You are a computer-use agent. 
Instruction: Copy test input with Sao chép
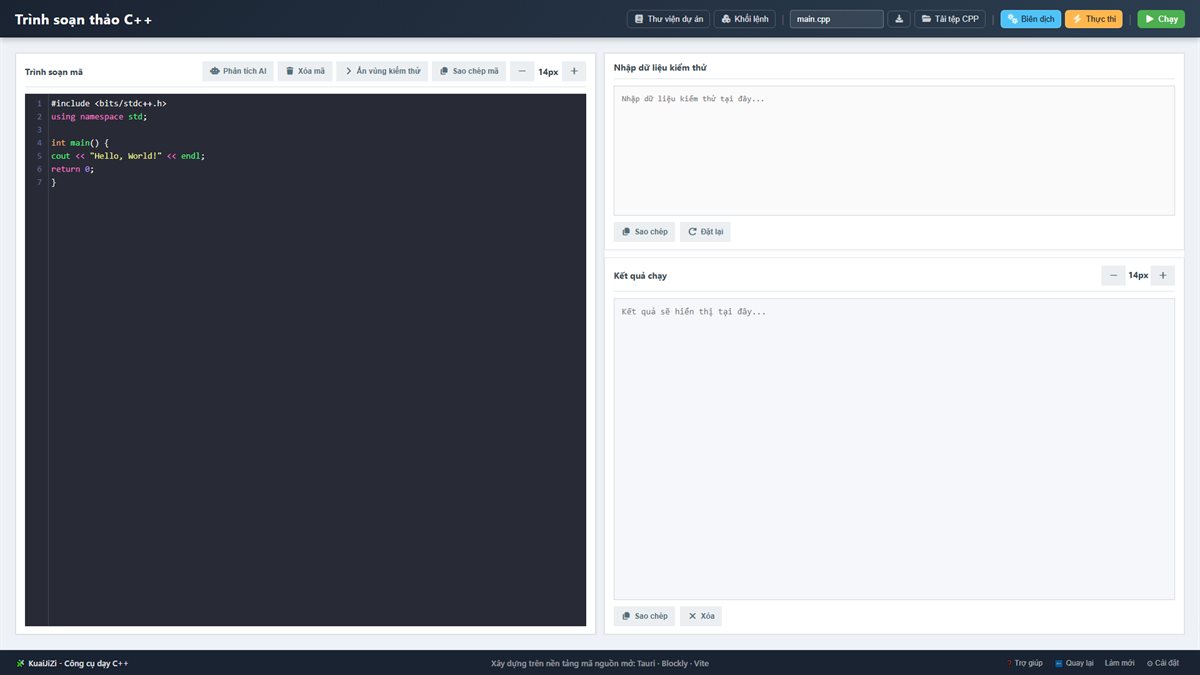(x=644, y=232)
